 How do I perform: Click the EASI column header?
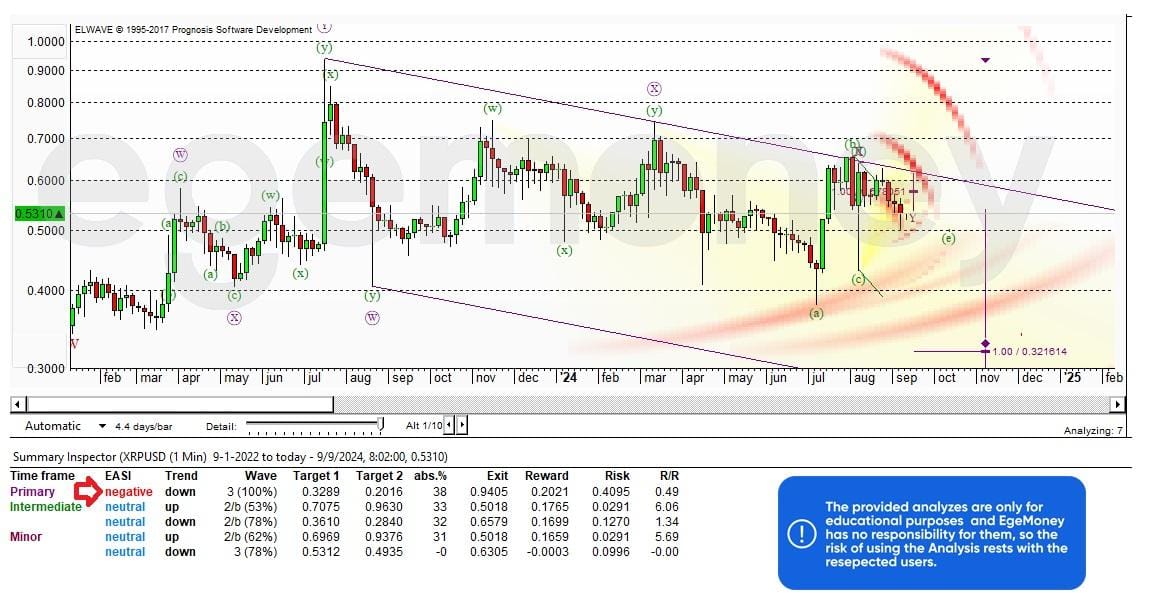point(118,476)
